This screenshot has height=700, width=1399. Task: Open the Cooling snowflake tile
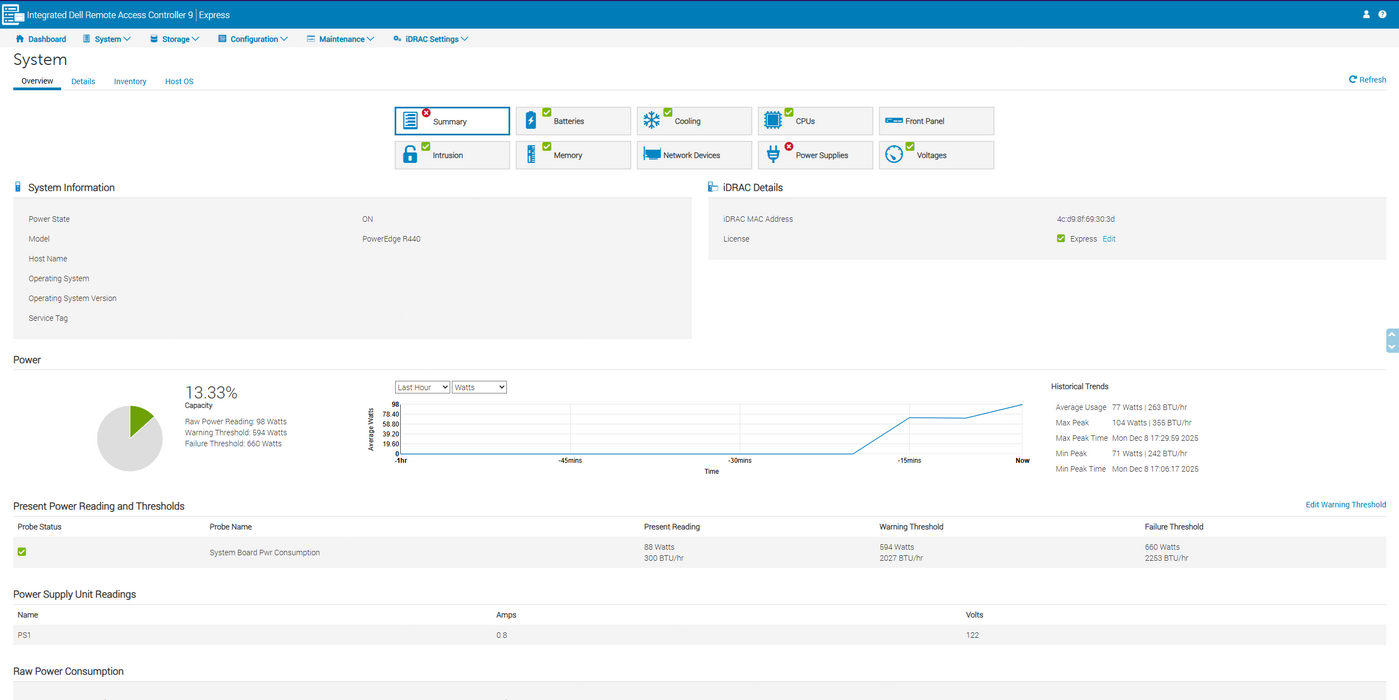(x=694, y=121)
